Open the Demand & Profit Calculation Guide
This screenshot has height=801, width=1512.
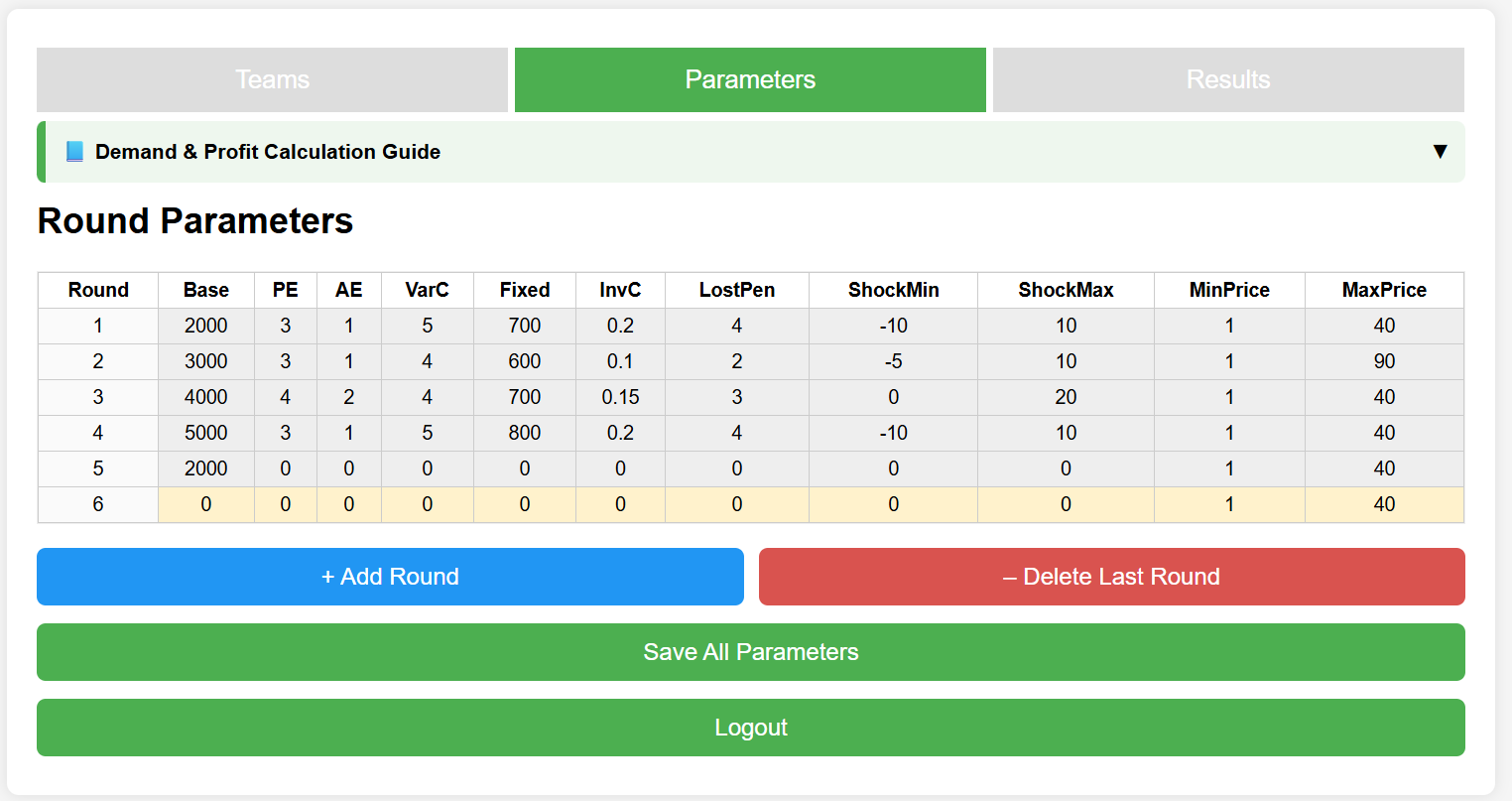point(268,152)
